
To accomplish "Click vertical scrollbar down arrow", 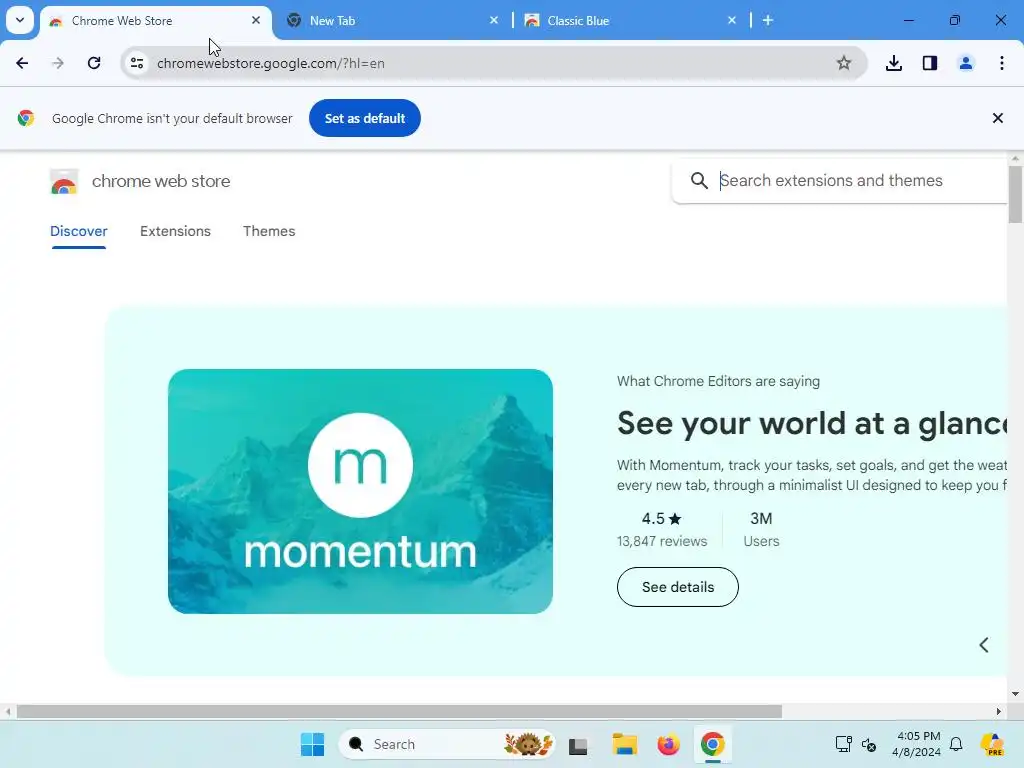I will point(1016,694).
